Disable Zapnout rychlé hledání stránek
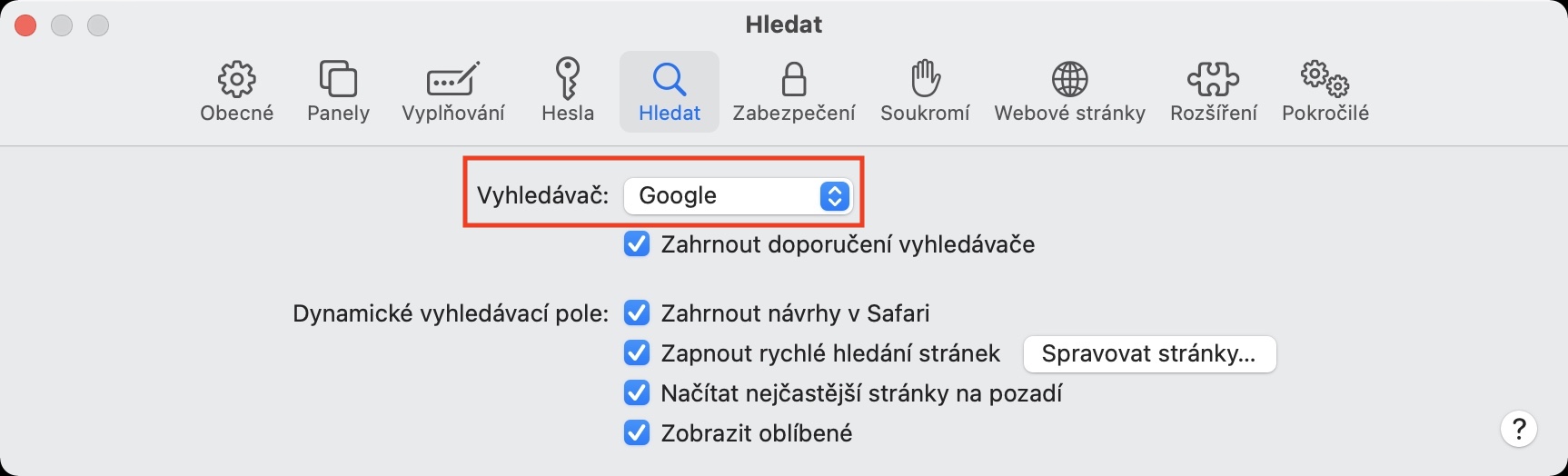The height and width of the screenshot is (476, 1568). [x=637, y=353]
